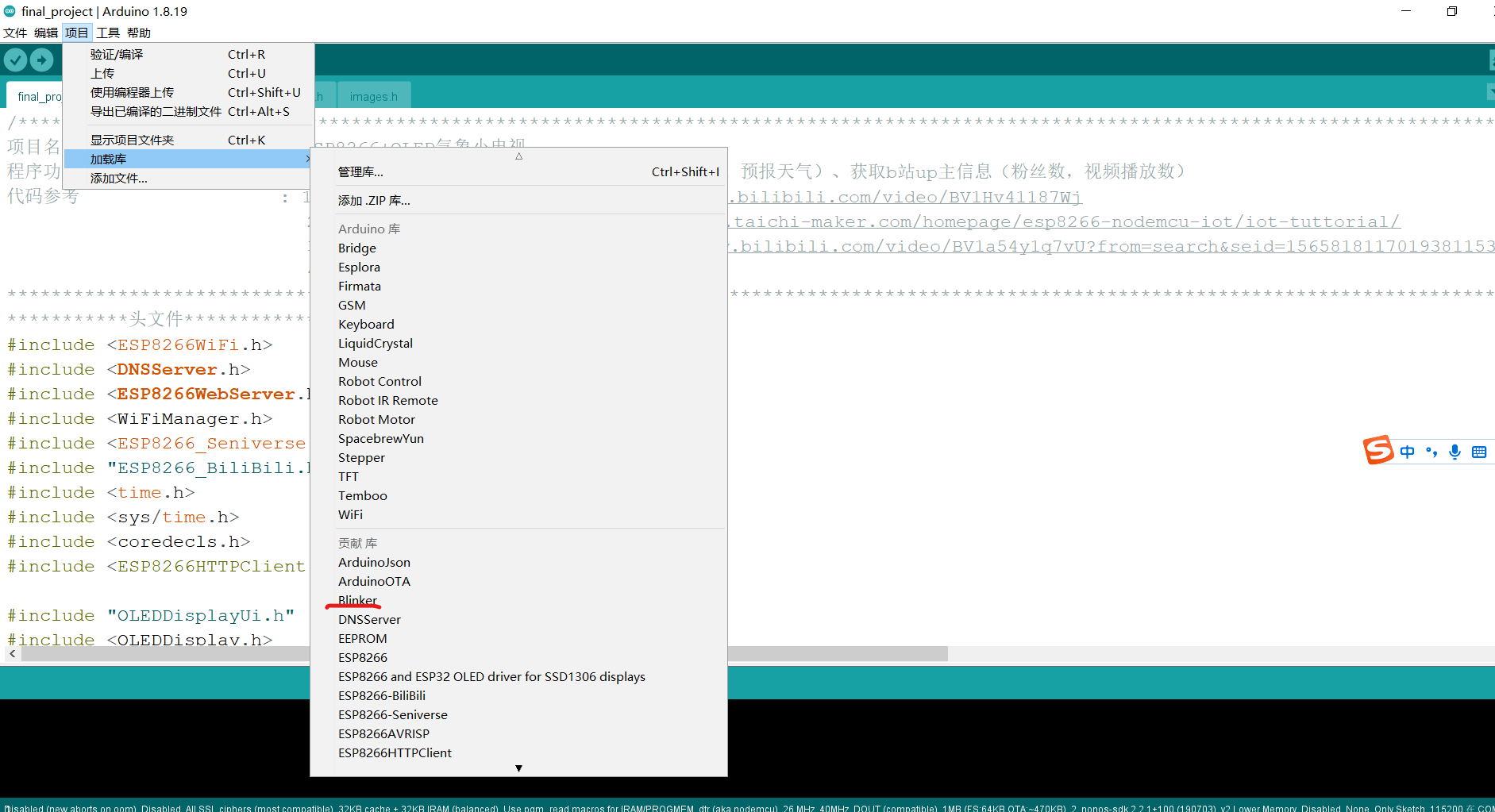Include the ESP8266AVRISP library
1495x812 pixels.
point(518,733)
